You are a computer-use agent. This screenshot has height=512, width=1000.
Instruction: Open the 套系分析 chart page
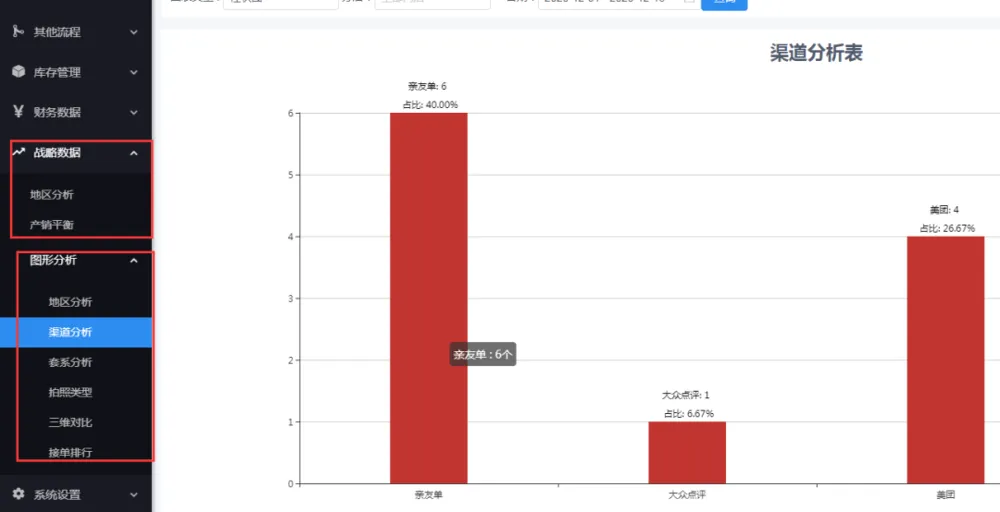[x=70, y=362]
